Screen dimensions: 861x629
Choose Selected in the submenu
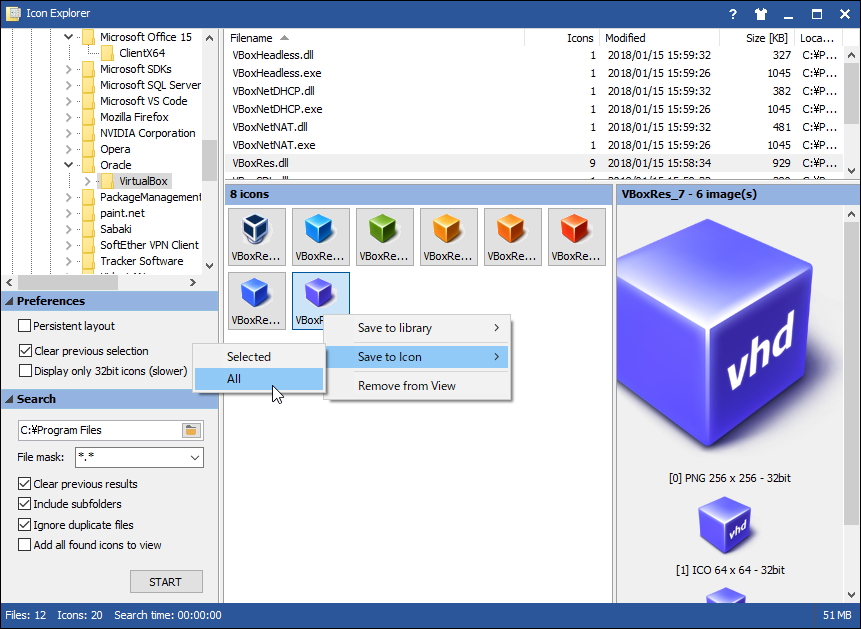259,357
